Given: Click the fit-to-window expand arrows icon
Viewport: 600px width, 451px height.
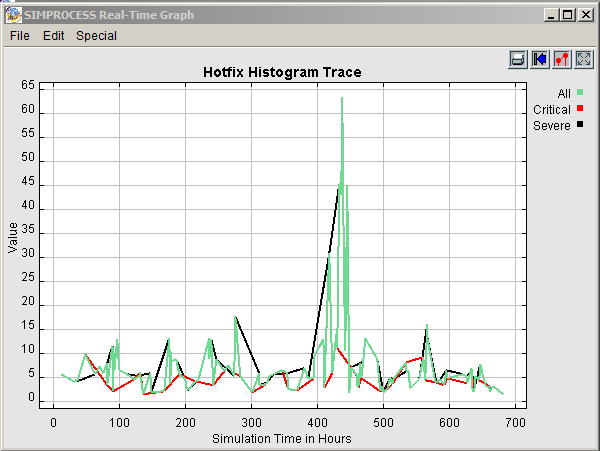Looking at the screenshot, I should [583, 59].
